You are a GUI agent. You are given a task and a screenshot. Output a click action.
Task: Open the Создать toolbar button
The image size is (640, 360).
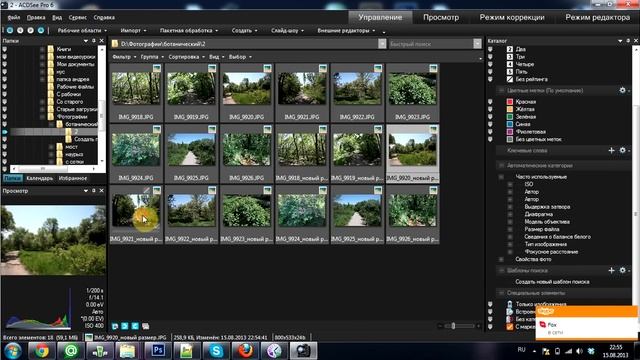[244, 30]
